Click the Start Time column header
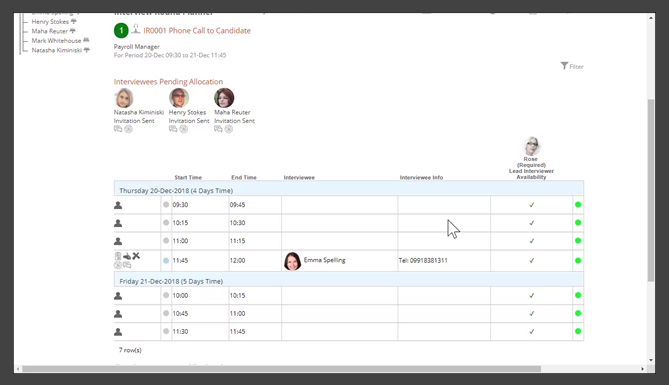The width and height of the screenshot is (669, 385). pos(188,177)
